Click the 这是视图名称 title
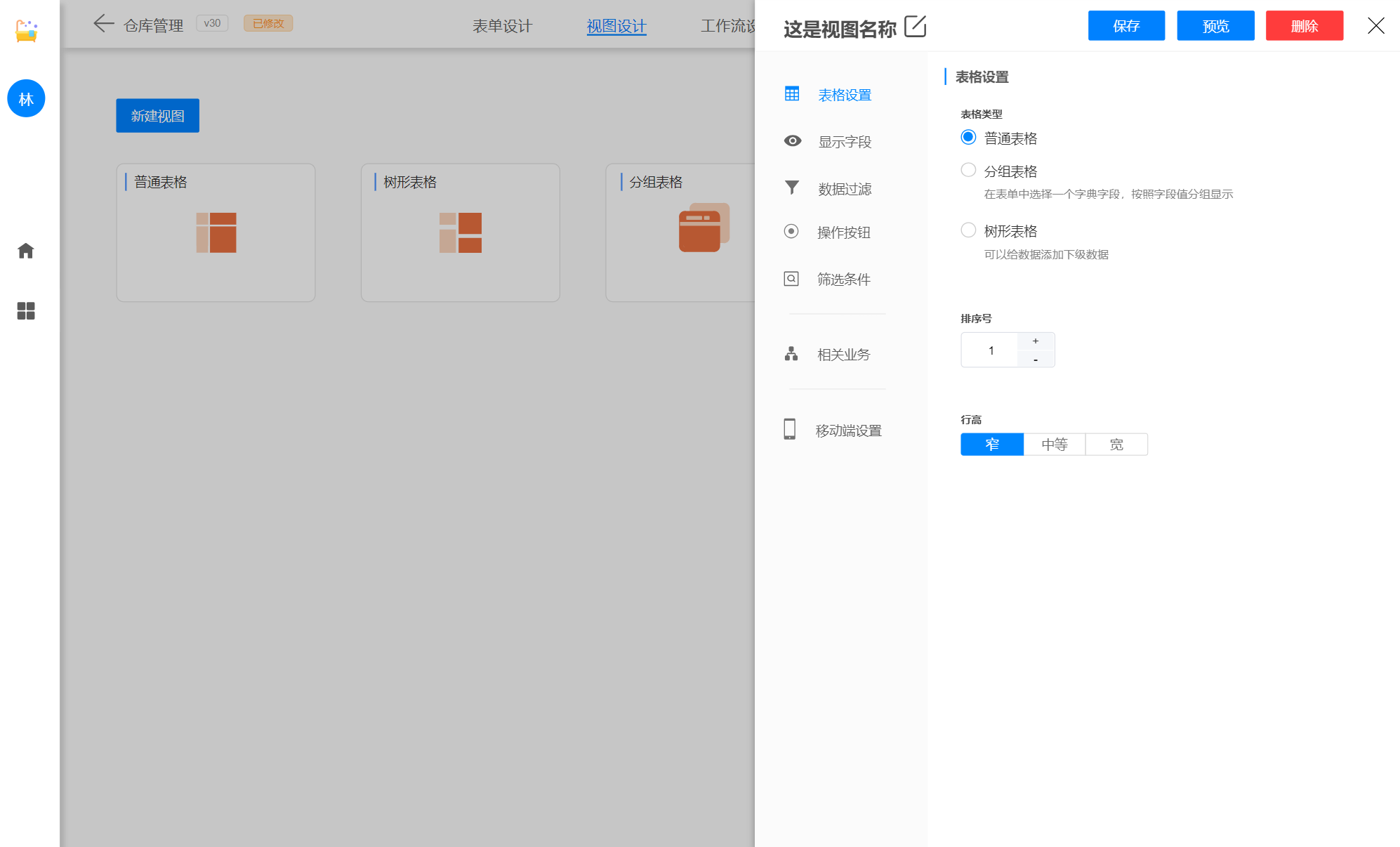1400x847 pixels. click(x=840, y=29)
